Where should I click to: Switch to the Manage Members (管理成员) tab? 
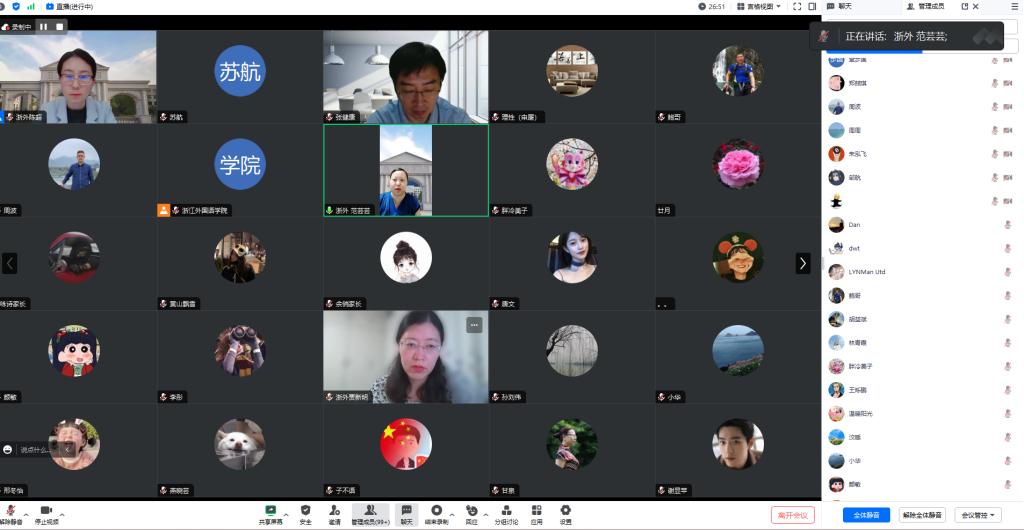(x=924, y=6)
